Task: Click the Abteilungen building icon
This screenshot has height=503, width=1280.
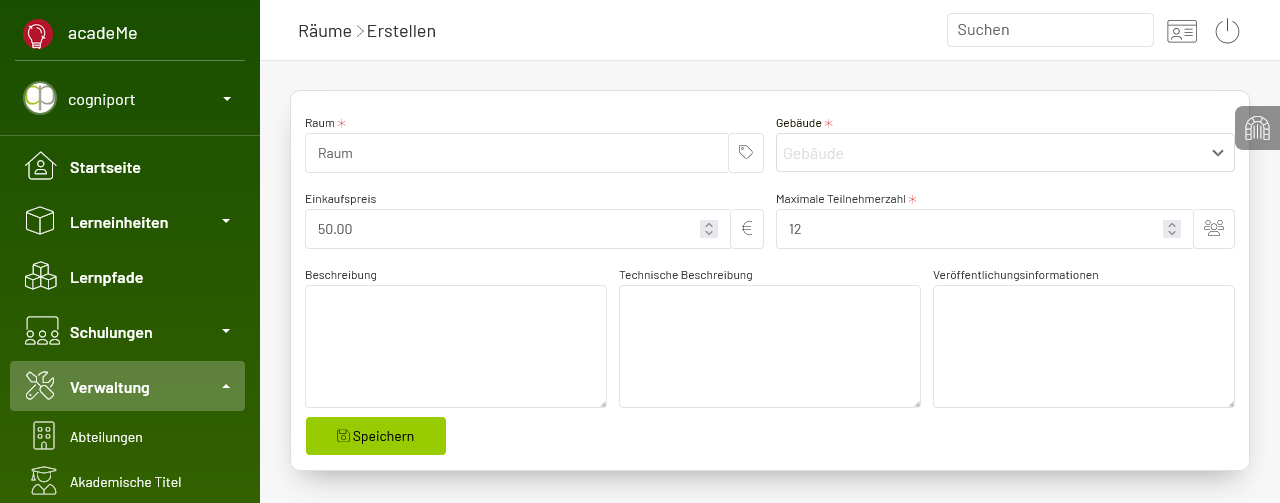Action: coord(43,436)
